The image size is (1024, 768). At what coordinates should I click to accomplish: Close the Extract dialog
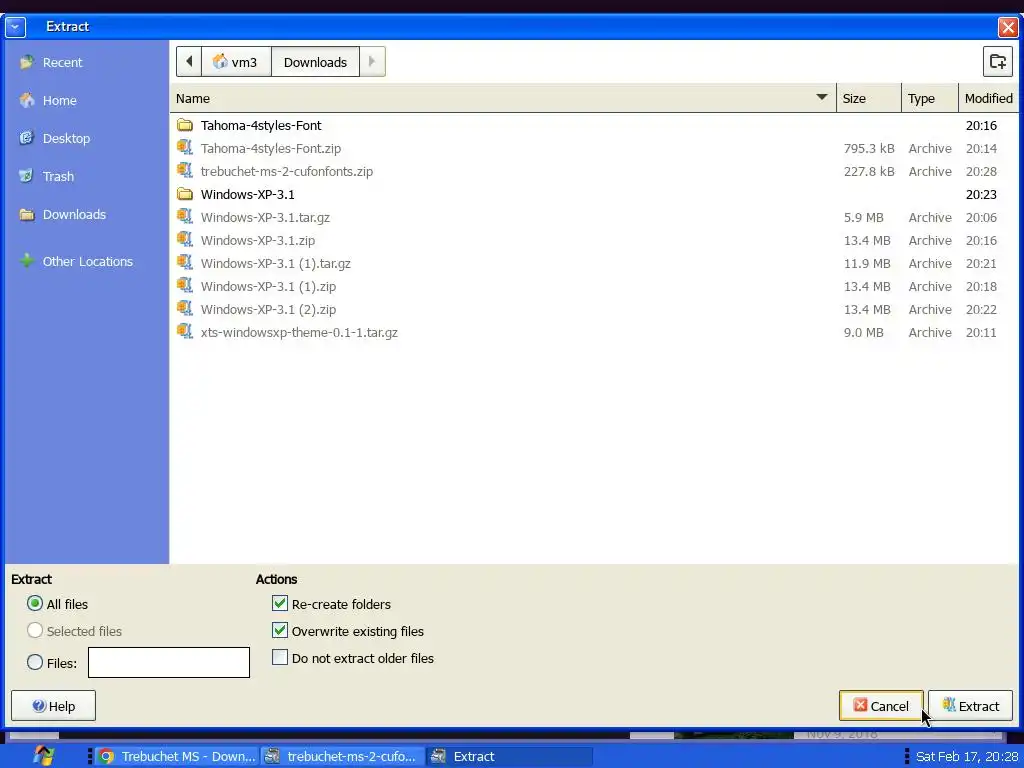pos(1008,27)
